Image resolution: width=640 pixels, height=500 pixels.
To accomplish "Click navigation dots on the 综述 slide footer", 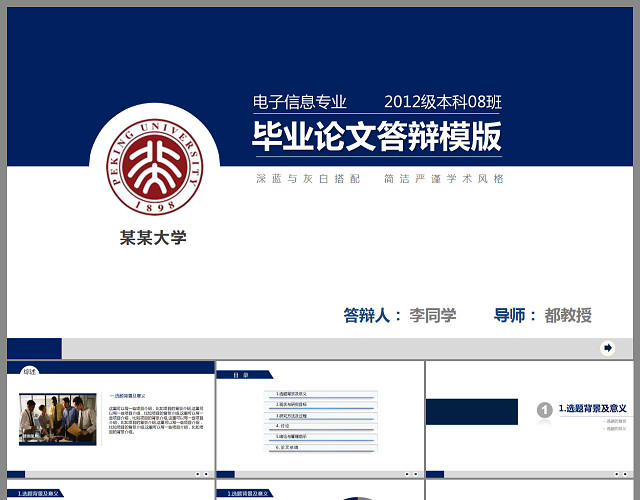I will 202,474.
